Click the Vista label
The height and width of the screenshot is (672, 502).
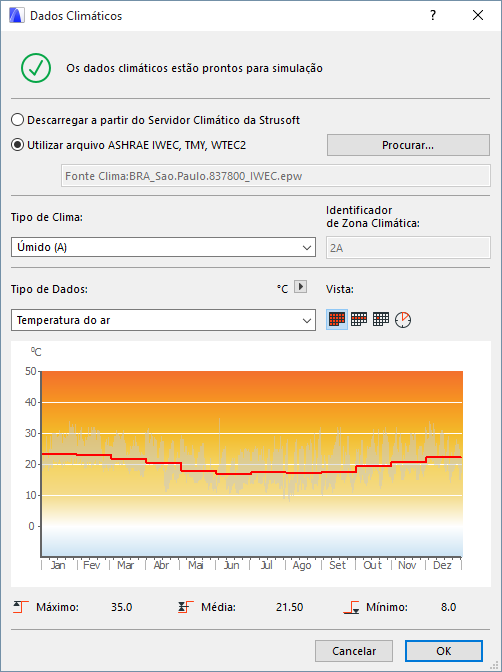point(340,289)
